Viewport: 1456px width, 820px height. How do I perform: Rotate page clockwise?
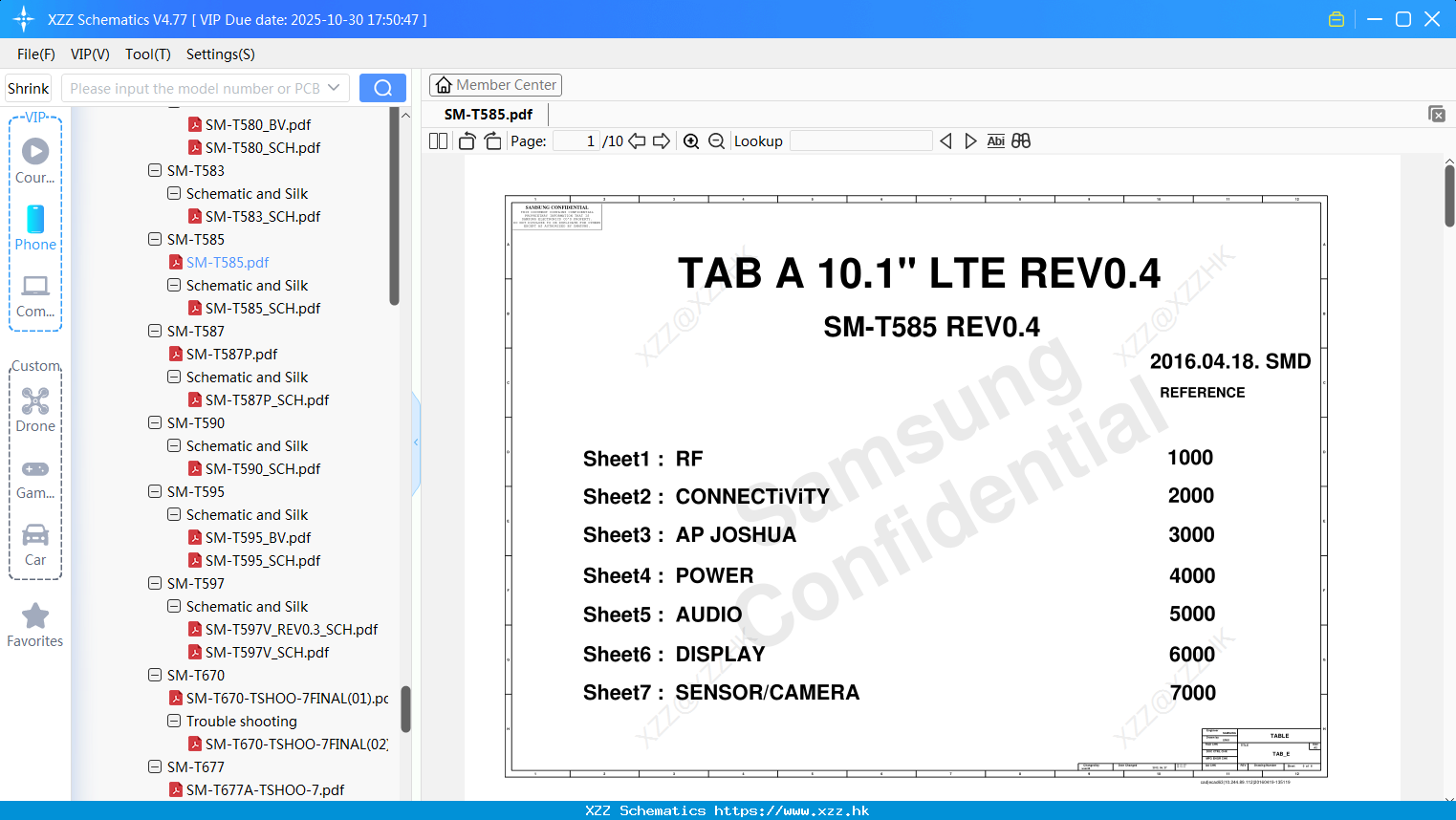492,140
